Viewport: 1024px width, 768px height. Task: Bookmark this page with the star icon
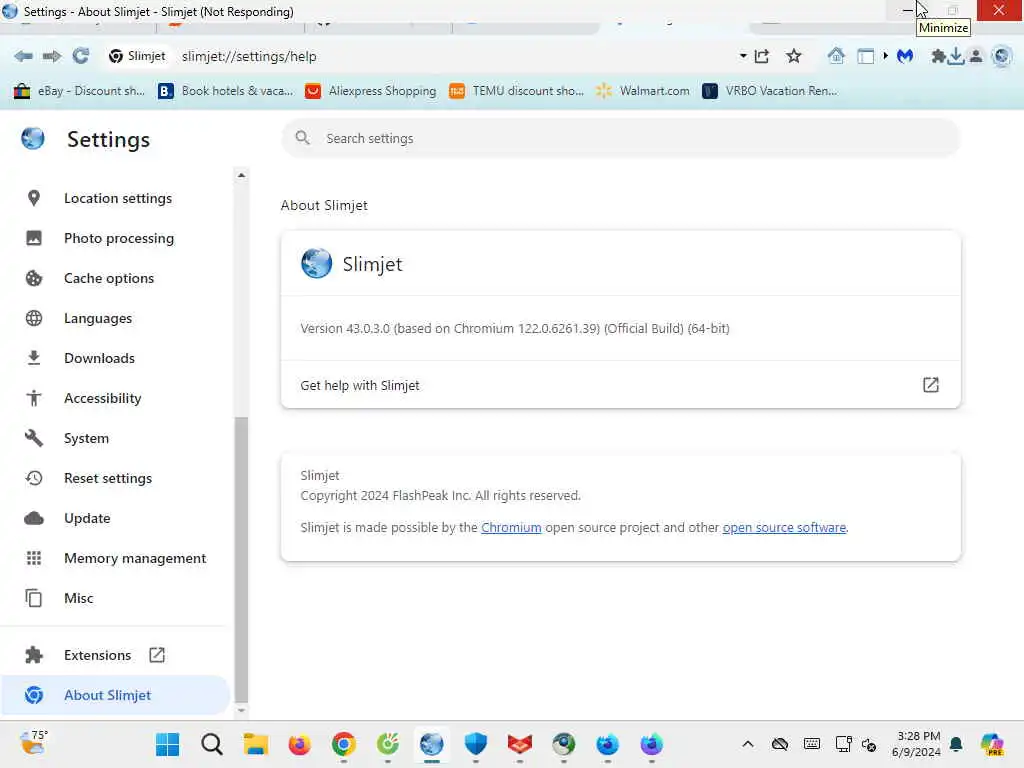tap(793, 56)
